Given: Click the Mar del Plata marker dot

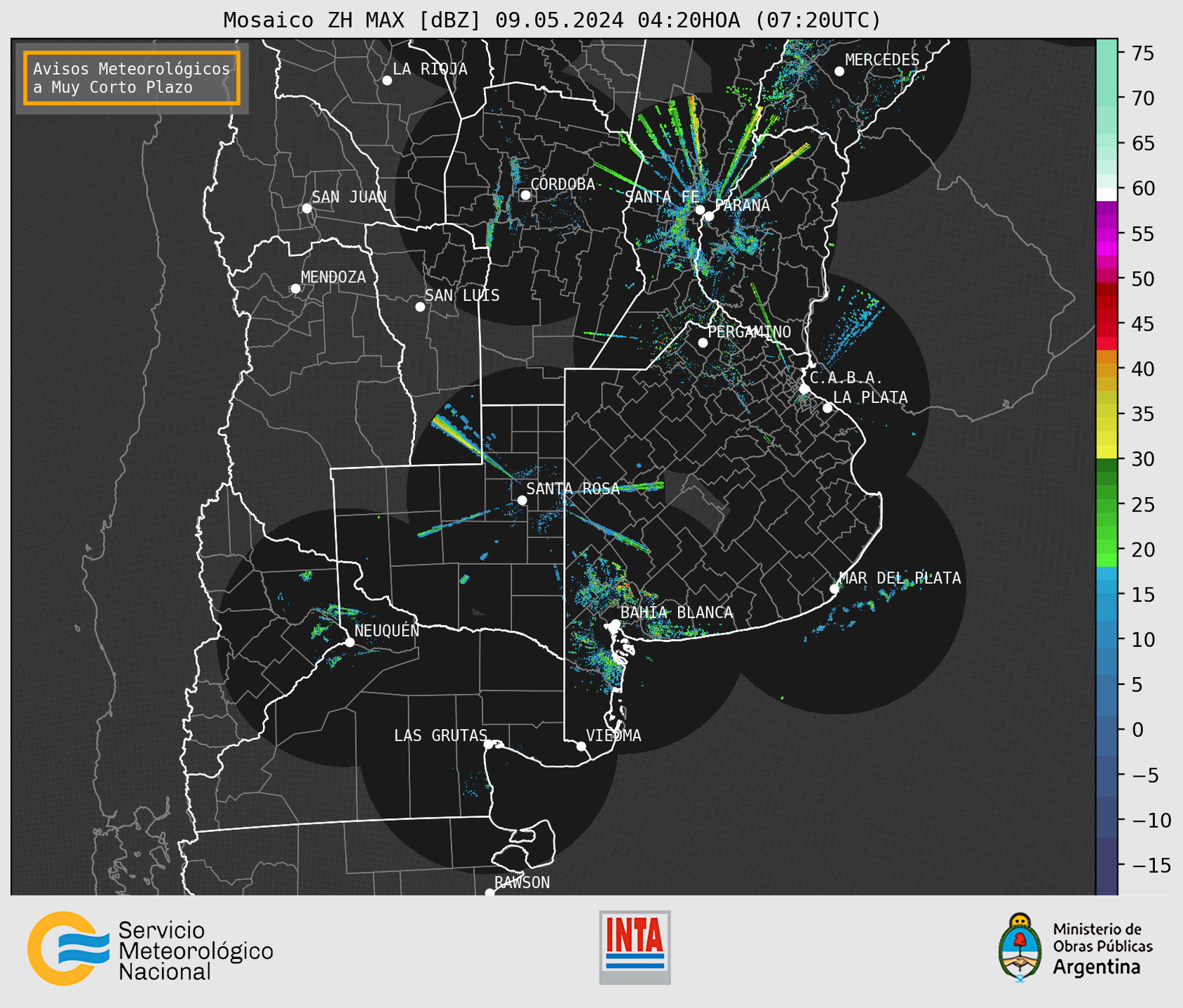Looking at the screenshot, I should point(834,589).
